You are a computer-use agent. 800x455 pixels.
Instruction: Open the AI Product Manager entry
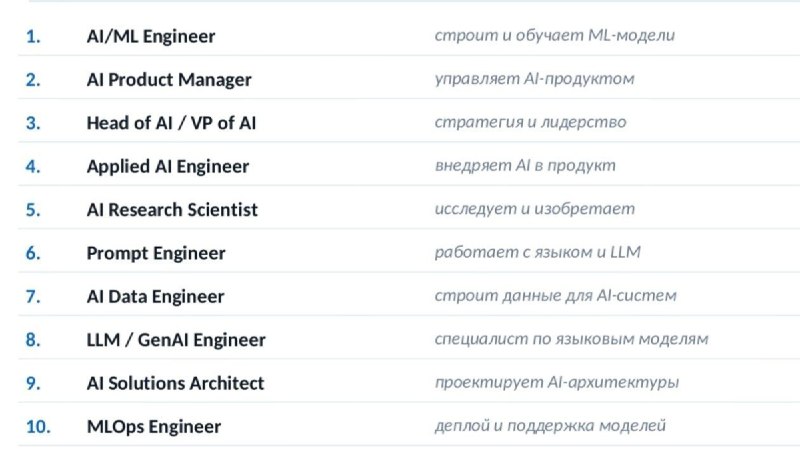point(169,80)
